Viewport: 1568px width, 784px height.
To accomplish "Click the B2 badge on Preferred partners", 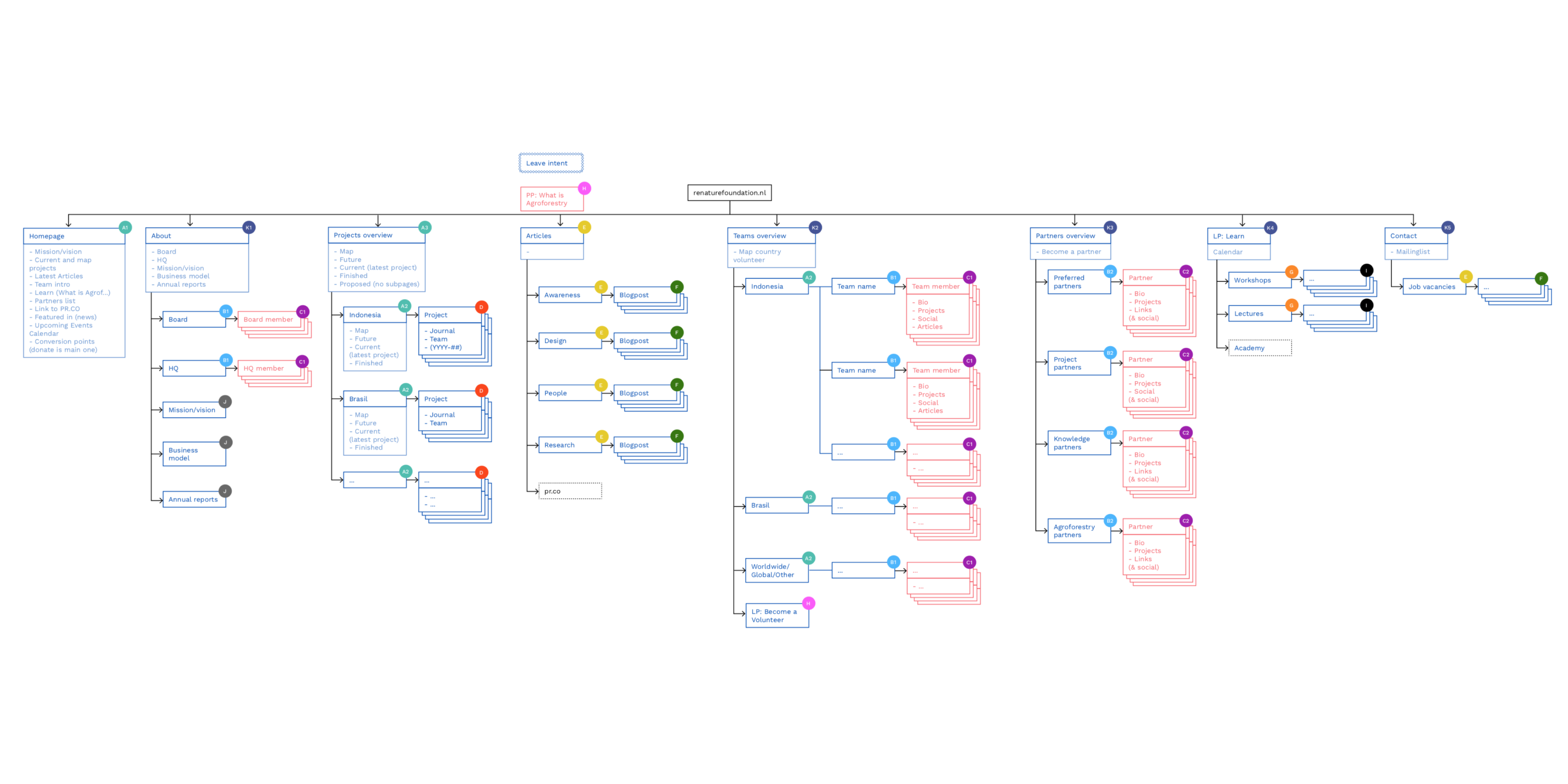I will 1110,271.
